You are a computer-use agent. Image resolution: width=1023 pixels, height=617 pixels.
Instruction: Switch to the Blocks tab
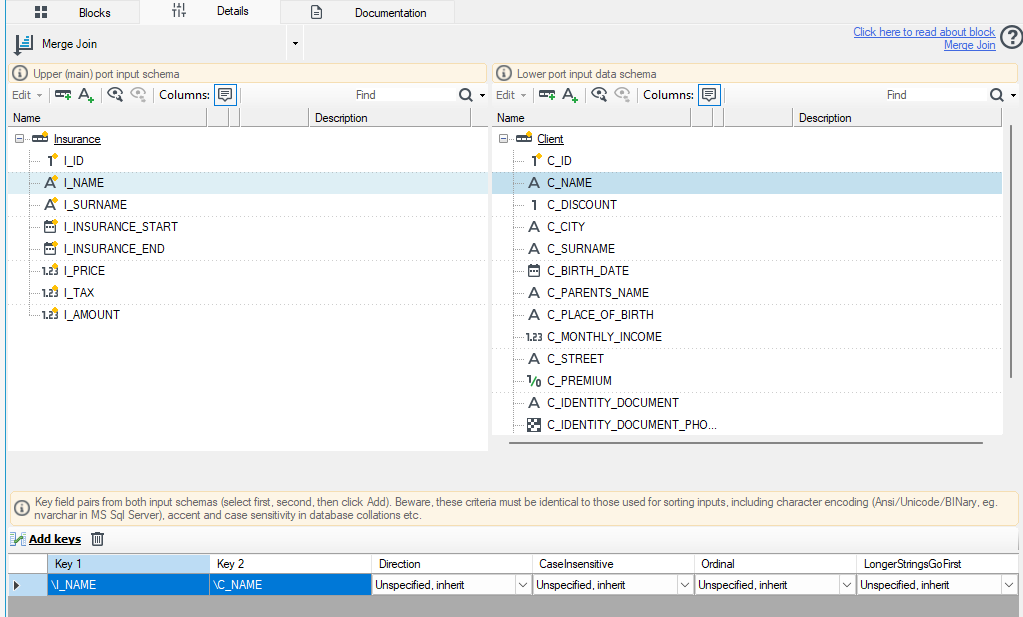point(72,12)
